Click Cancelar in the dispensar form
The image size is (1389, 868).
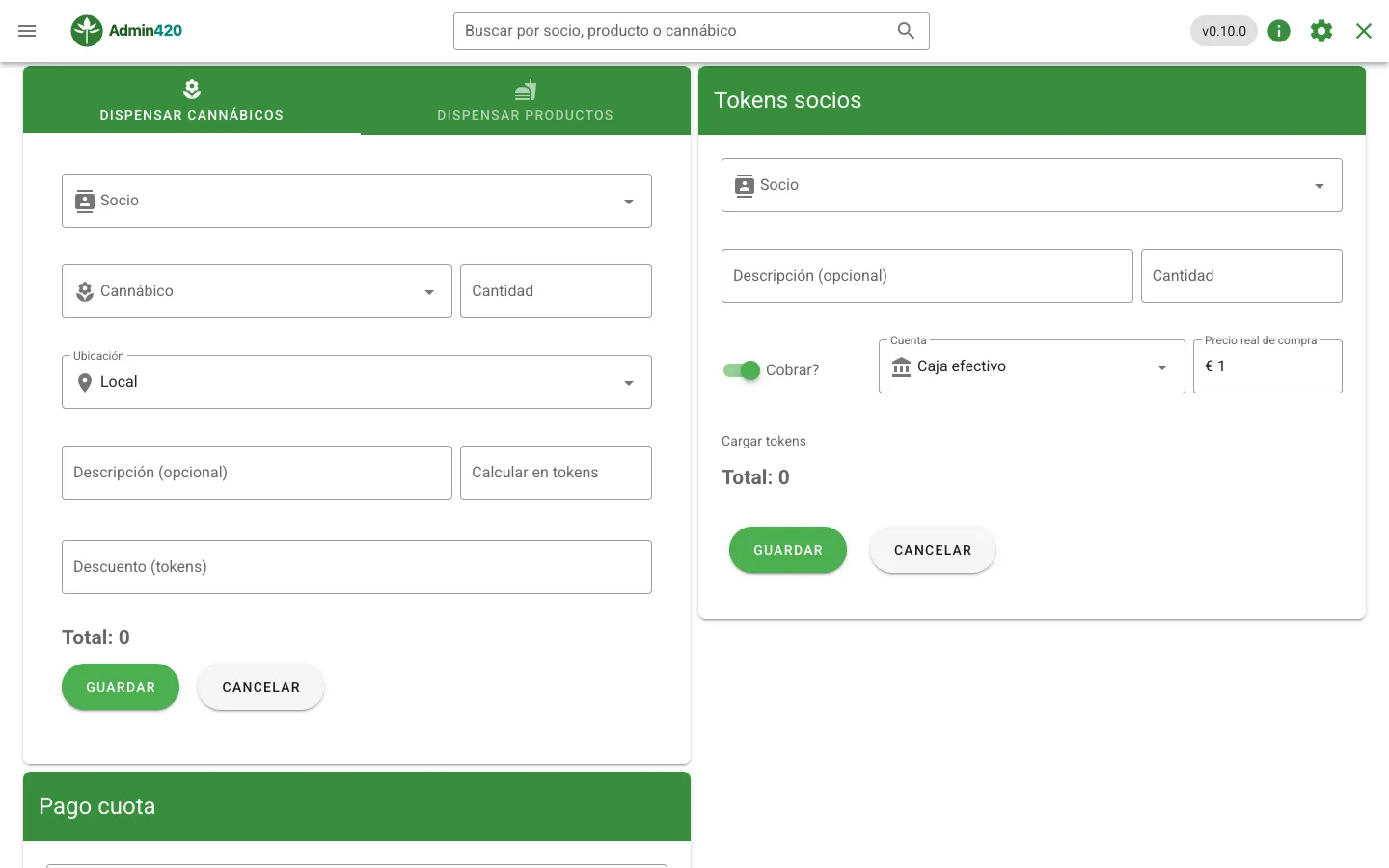[x=261, y=687]
